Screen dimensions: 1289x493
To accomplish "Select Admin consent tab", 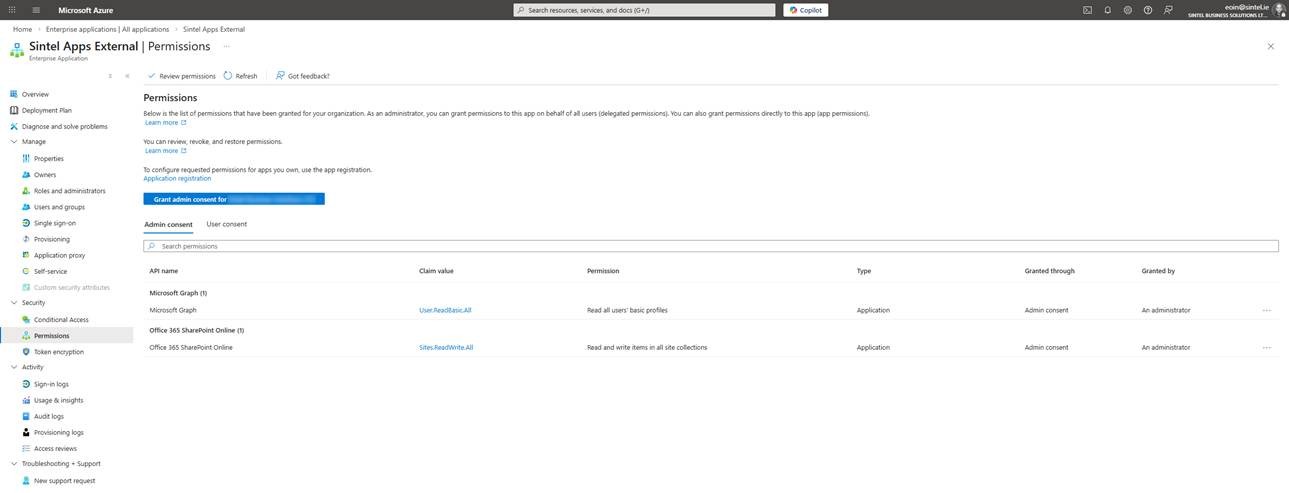I will [x=168, y=224].
